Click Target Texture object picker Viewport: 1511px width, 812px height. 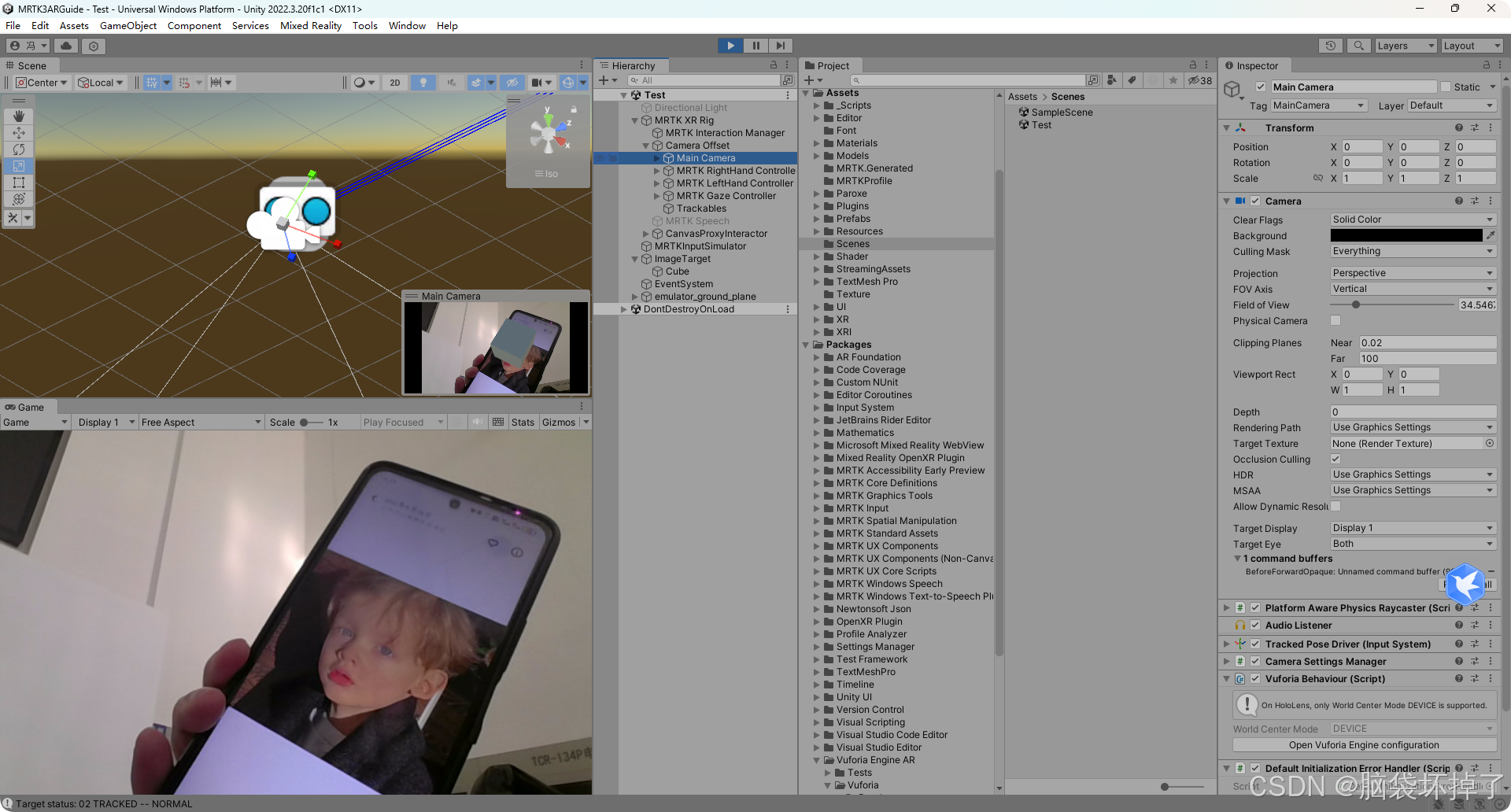point(1490,443)
